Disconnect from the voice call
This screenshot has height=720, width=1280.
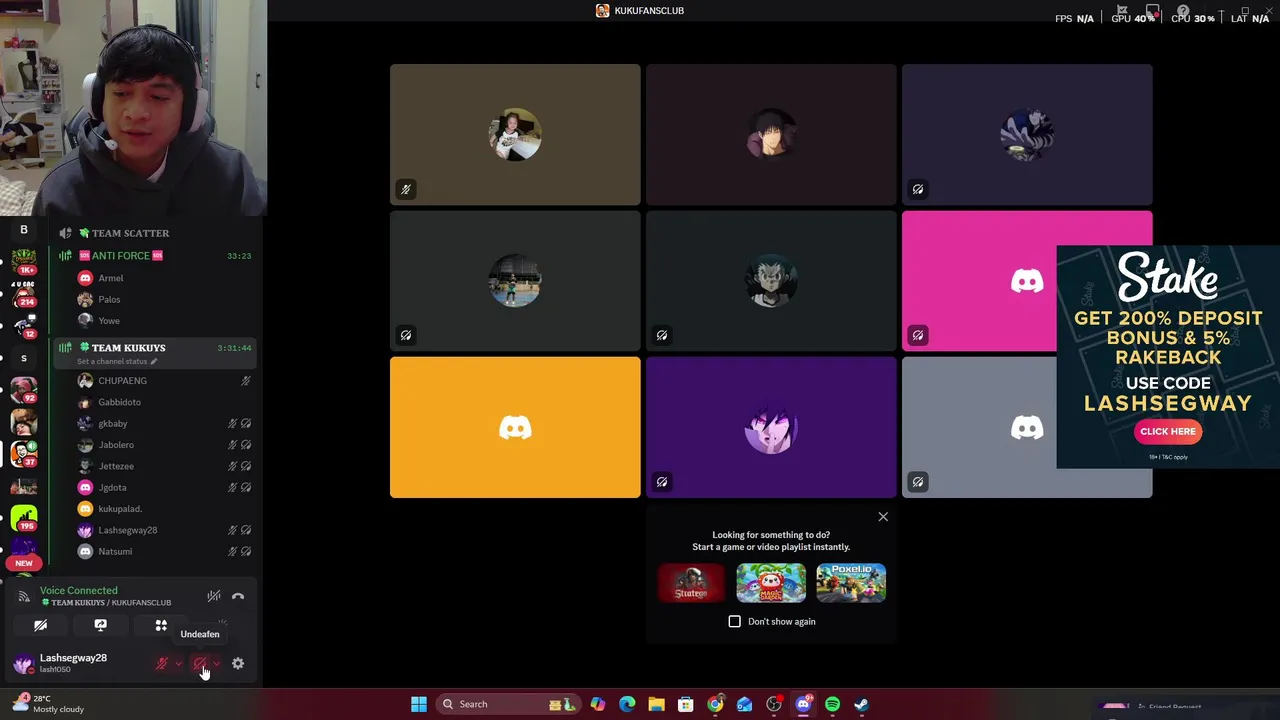coord(238,597)
